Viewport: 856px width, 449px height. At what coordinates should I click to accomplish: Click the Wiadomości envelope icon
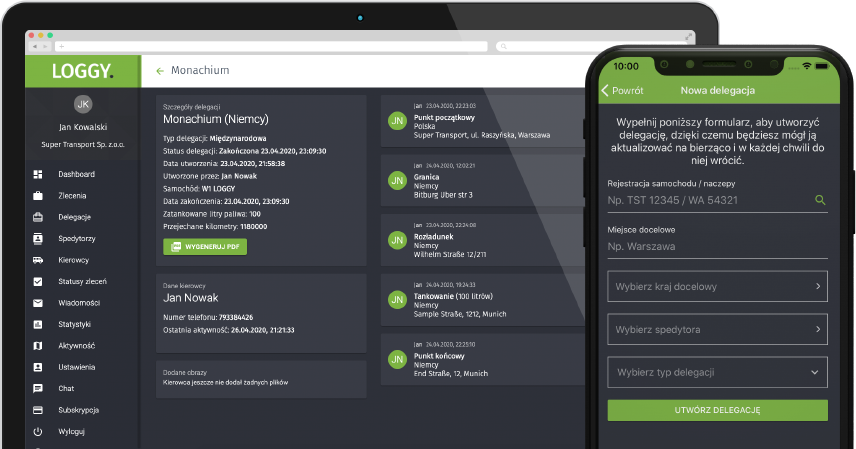coord(38,303)
